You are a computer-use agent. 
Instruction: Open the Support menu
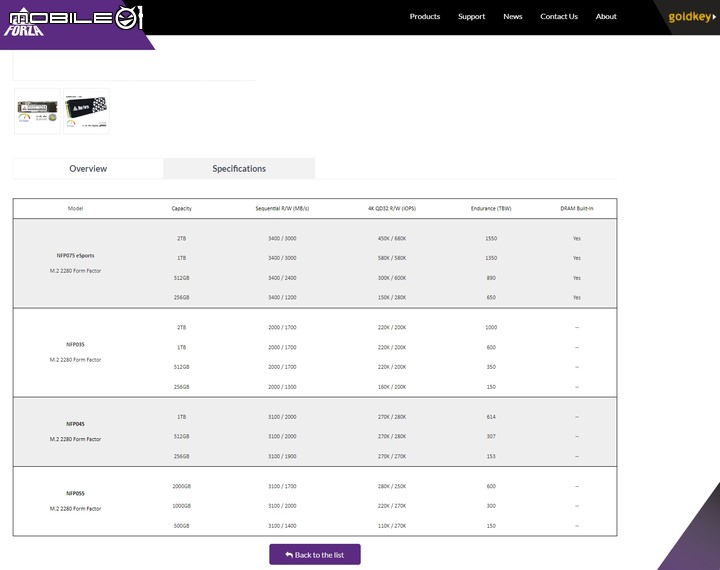(x=471, y=17)
